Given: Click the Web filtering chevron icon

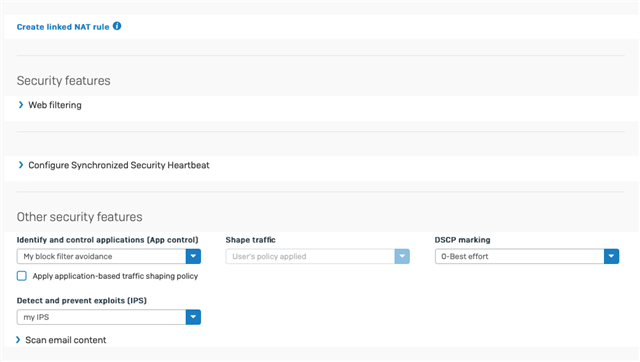Looking at the screenshot, I should [x=21, y=105].
